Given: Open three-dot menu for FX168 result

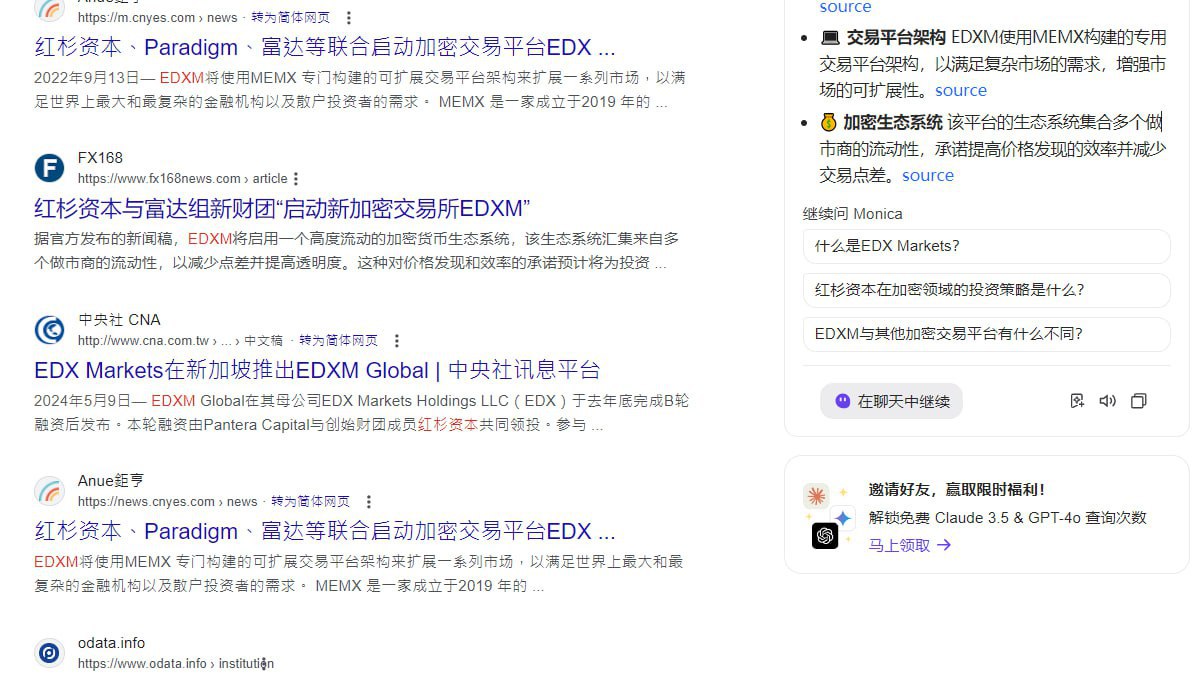Looking at the screenshot, I should tap(296, 179).
